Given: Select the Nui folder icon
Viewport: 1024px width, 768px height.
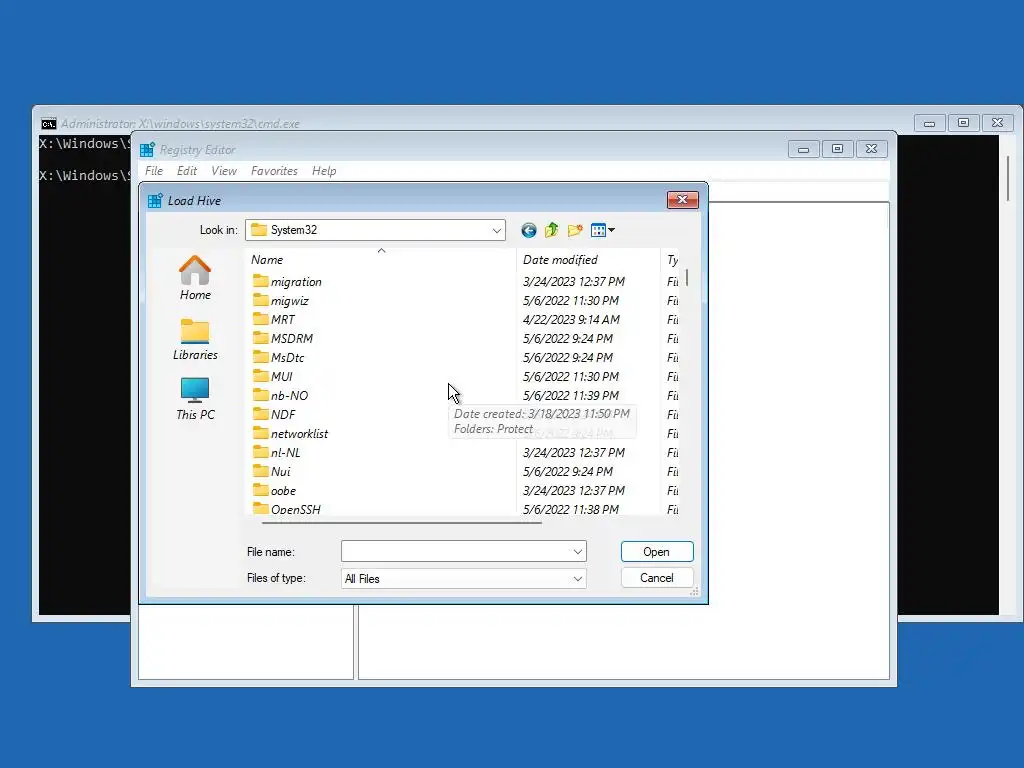Looking at the screenshot, I should [x=260, y=471].
